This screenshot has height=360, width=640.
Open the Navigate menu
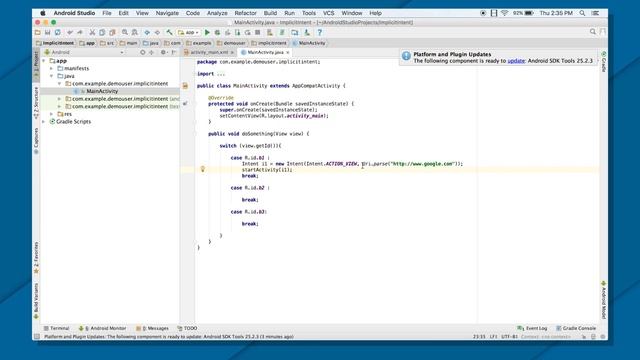167,13
